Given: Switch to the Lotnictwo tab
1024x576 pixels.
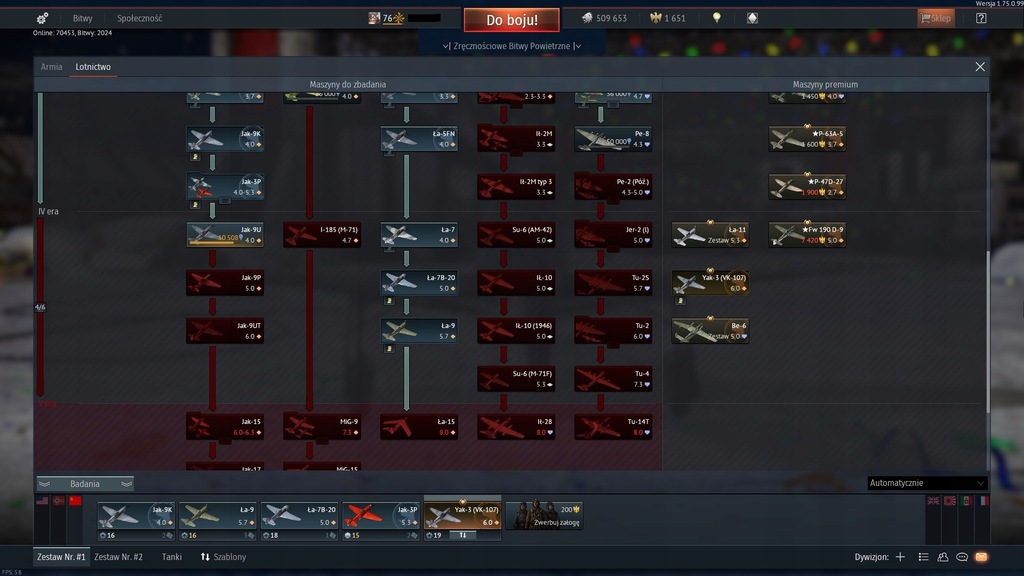Looking at the screenshot, I should [93, 67].
